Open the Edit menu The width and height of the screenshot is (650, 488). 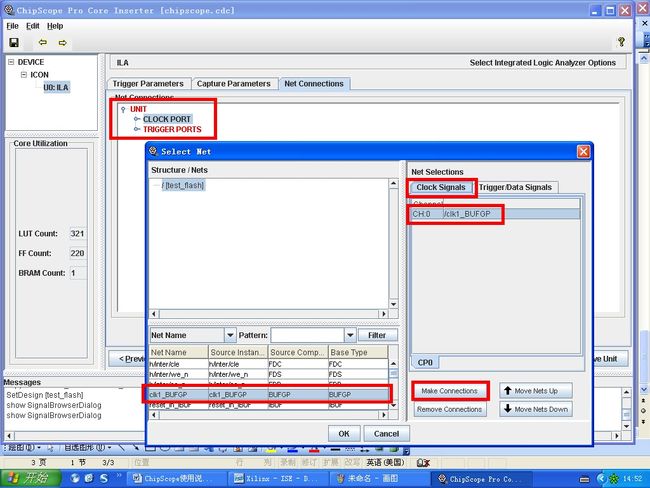(x=33, y=26)
